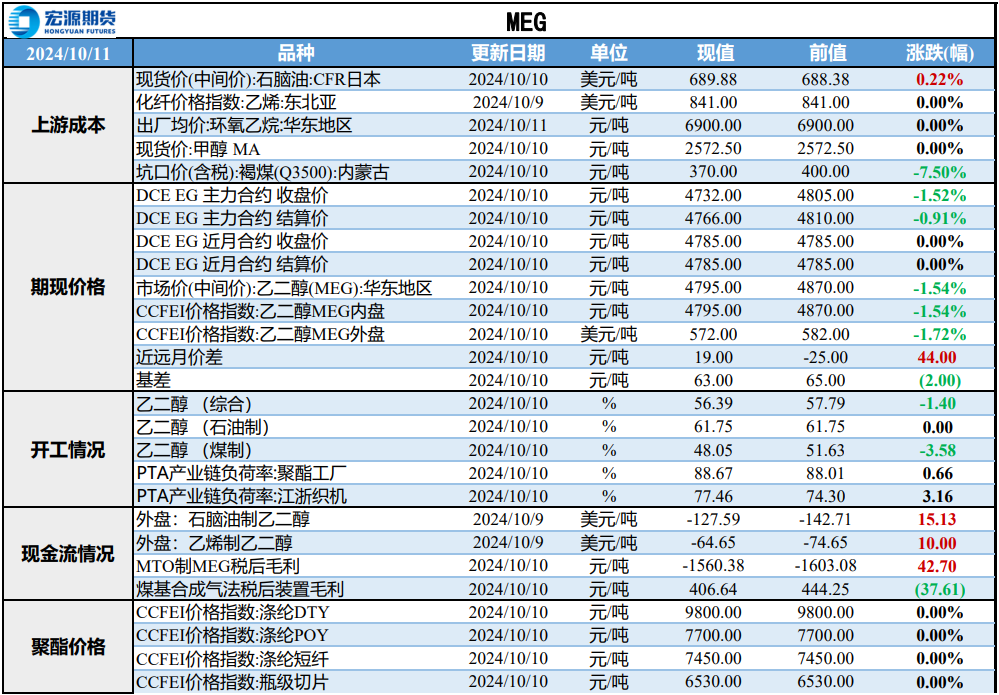The width and height of the screenshot is (999, 695).
Task: Select the red 15.13 change value
Action: (x=937, y=519)
